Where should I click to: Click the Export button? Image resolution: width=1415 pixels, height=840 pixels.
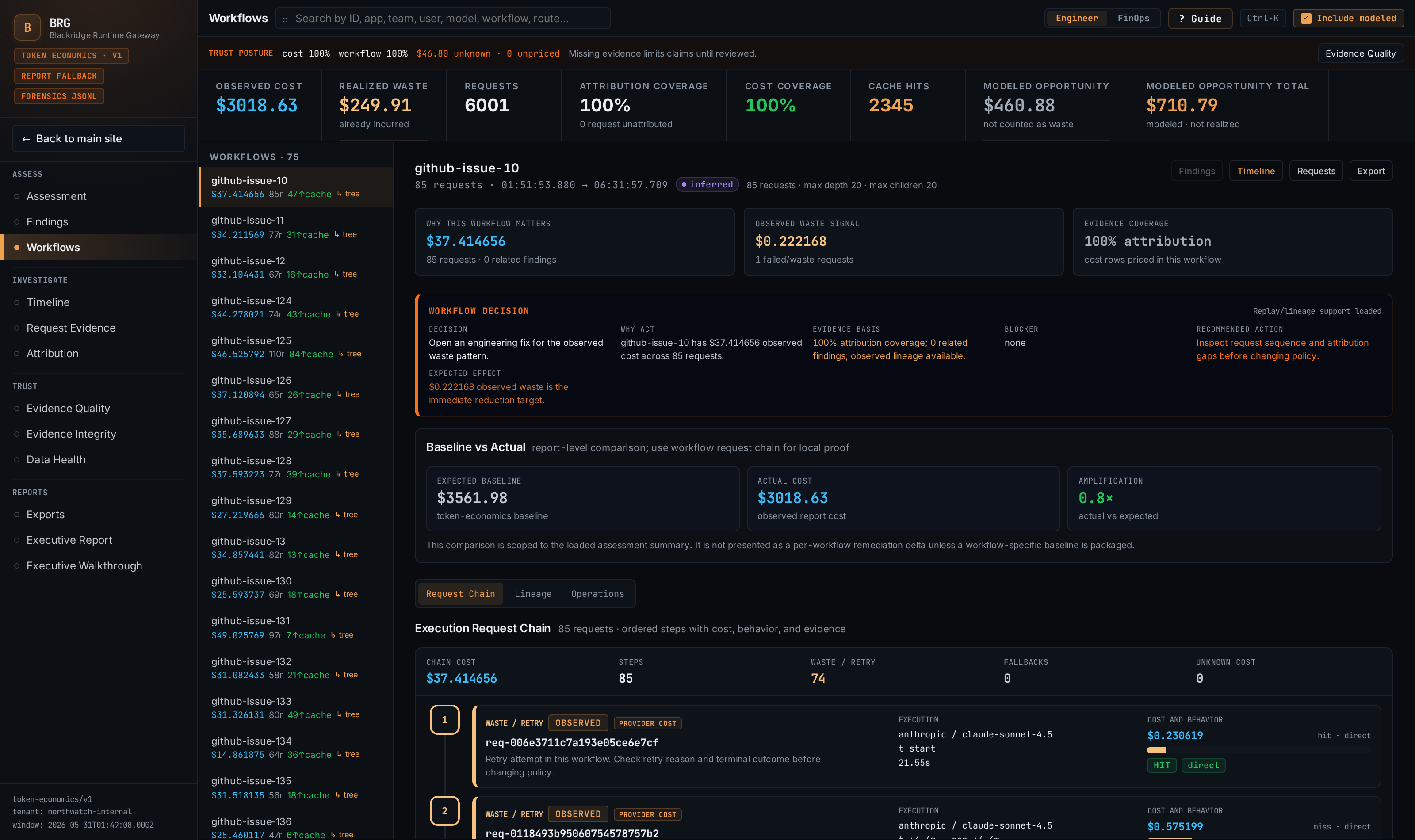[x=1371, y=171]
